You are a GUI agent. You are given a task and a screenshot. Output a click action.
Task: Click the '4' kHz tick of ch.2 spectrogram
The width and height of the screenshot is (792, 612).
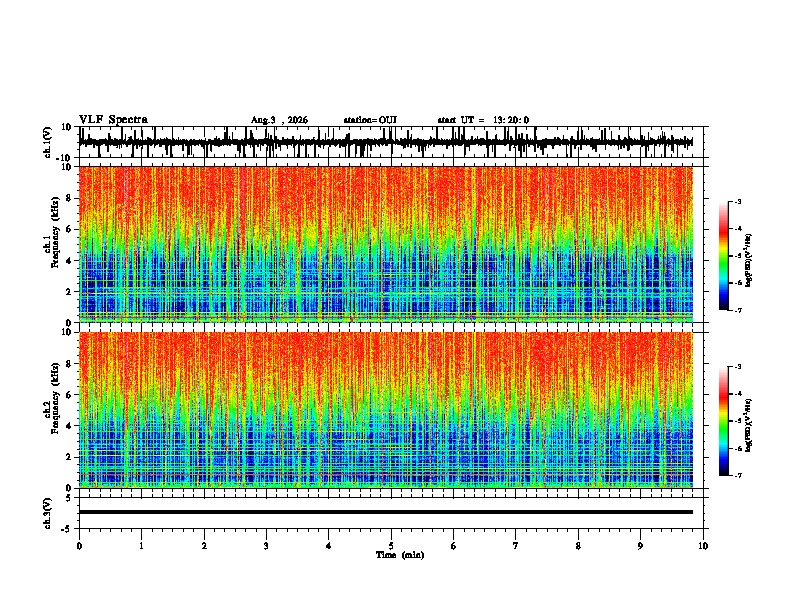pos(69,427)
